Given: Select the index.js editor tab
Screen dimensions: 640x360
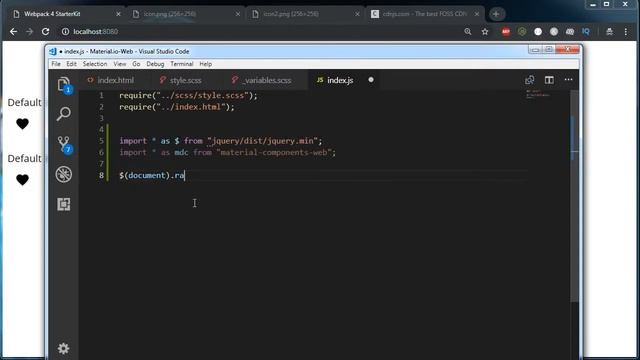Looking at the screenshot, I should [x=340, y=80].
